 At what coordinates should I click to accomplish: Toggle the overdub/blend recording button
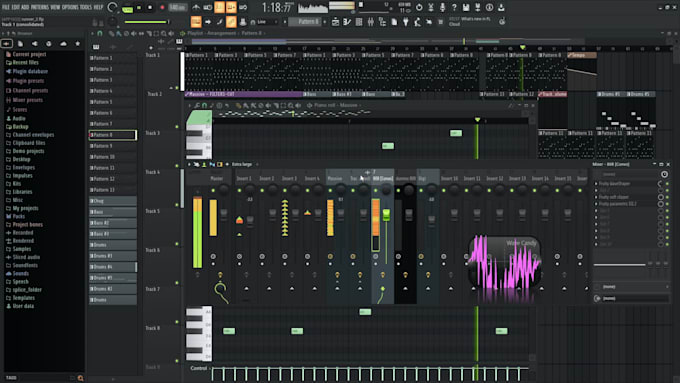click(231, 7)
